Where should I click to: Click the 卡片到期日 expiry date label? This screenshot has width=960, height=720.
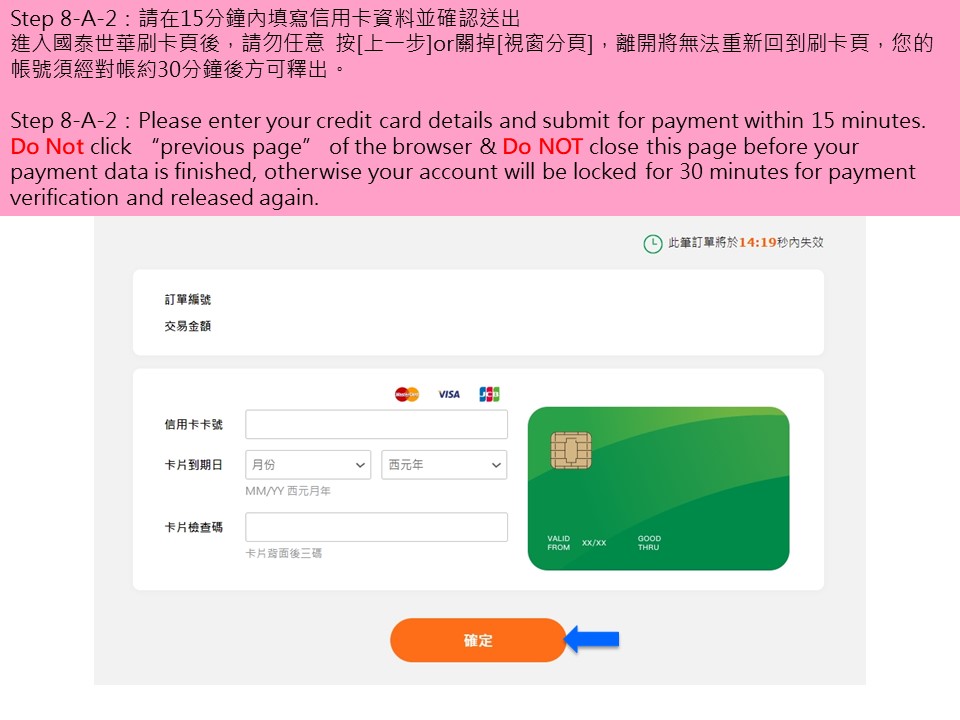point(193,465)
